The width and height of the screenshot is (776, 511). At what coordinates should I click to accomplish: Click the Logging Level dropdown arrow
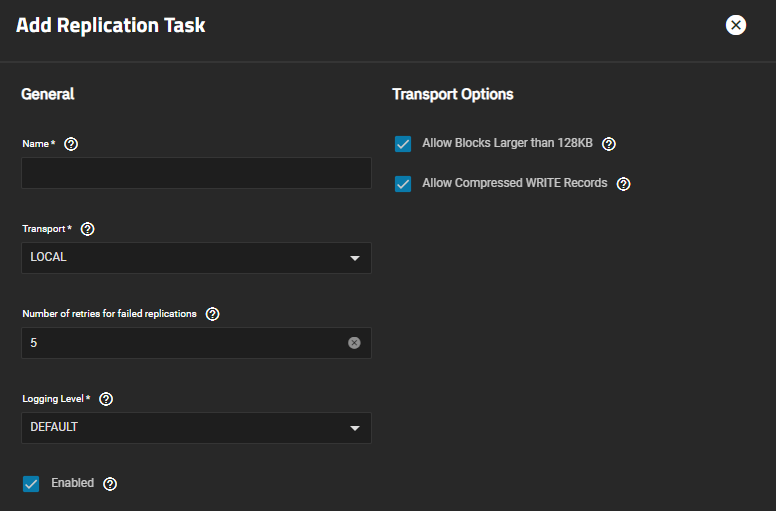point(354,428)
